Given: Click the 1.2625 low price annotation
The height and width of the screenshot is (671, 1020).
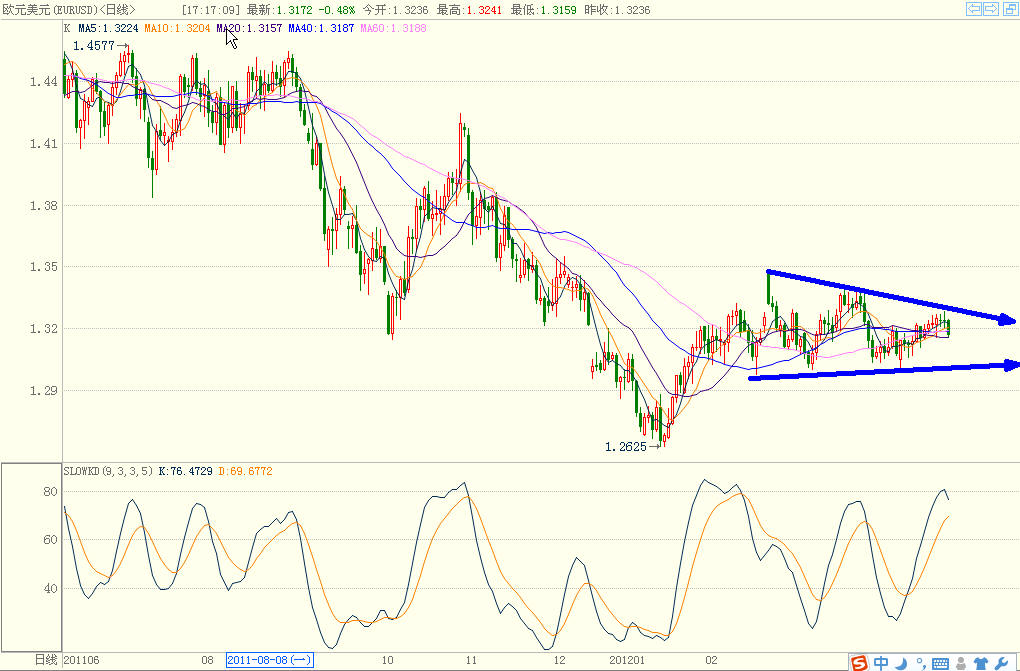Looking at the screenshot, I should pyautogui.click(x=626, y=446).
